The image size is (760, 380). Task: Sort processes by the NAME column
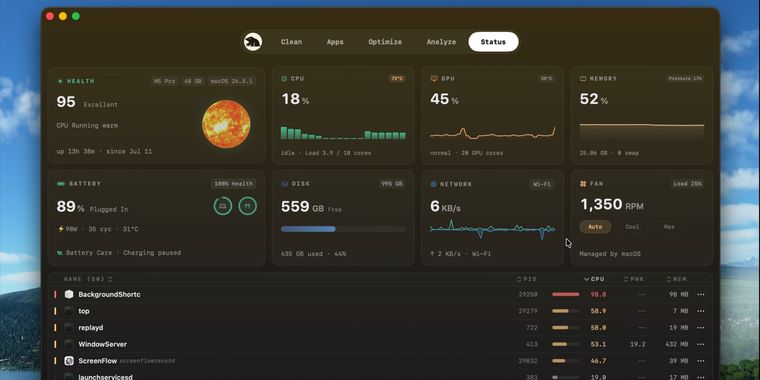click(x=87, y=279)
